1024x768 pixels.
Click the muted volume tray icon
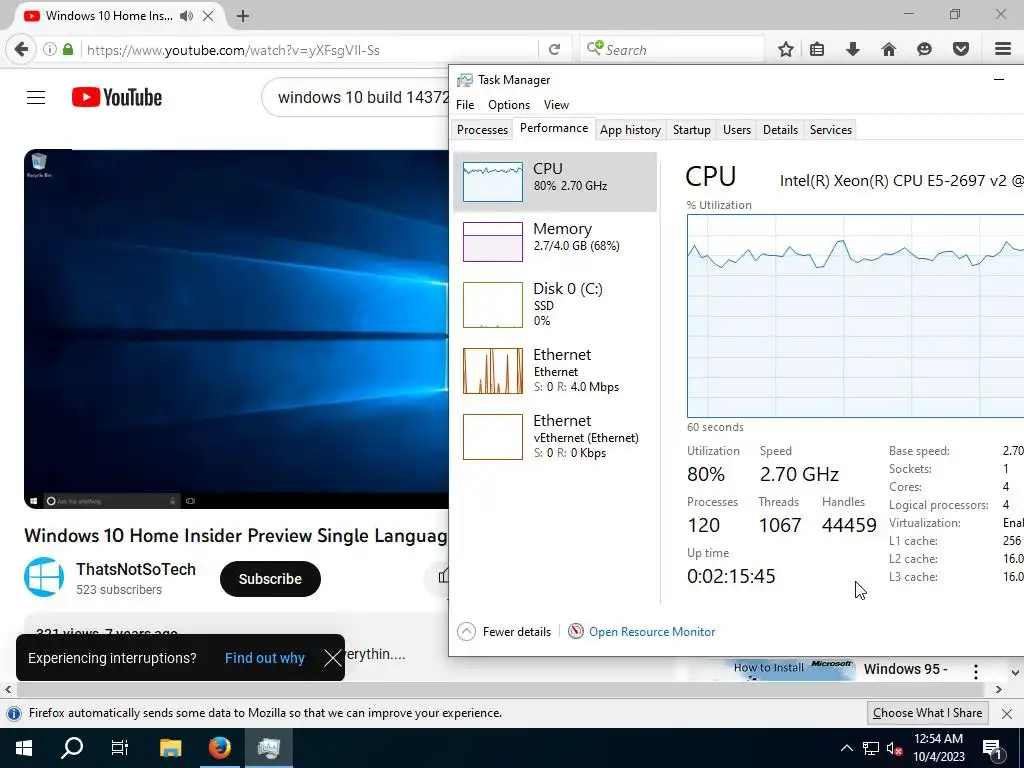click(894, 748)
